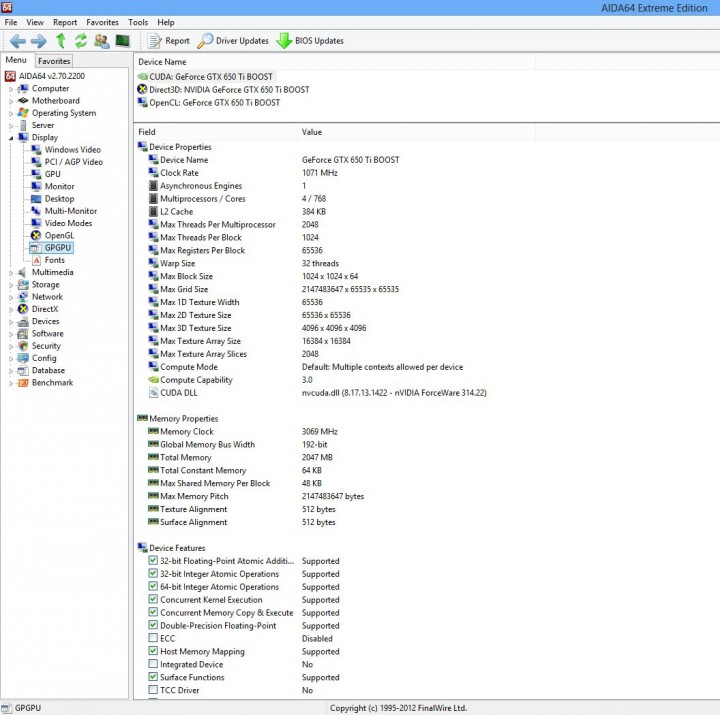
Task: Expand the Motherboard node arrow
Action: 11,101
